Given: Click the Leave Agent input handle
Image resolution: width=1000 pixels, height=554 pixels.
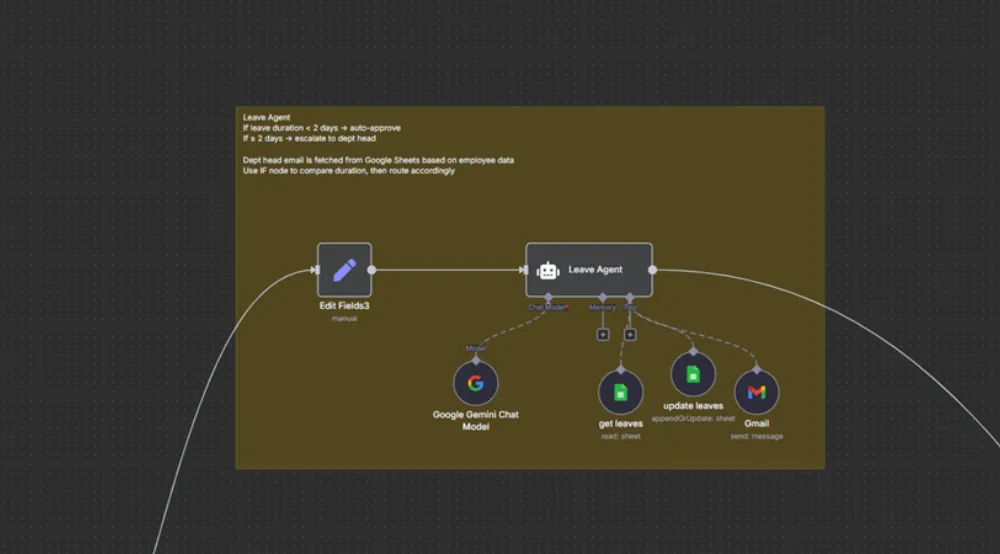Looking at the screenshot, I should coord(524,269).
